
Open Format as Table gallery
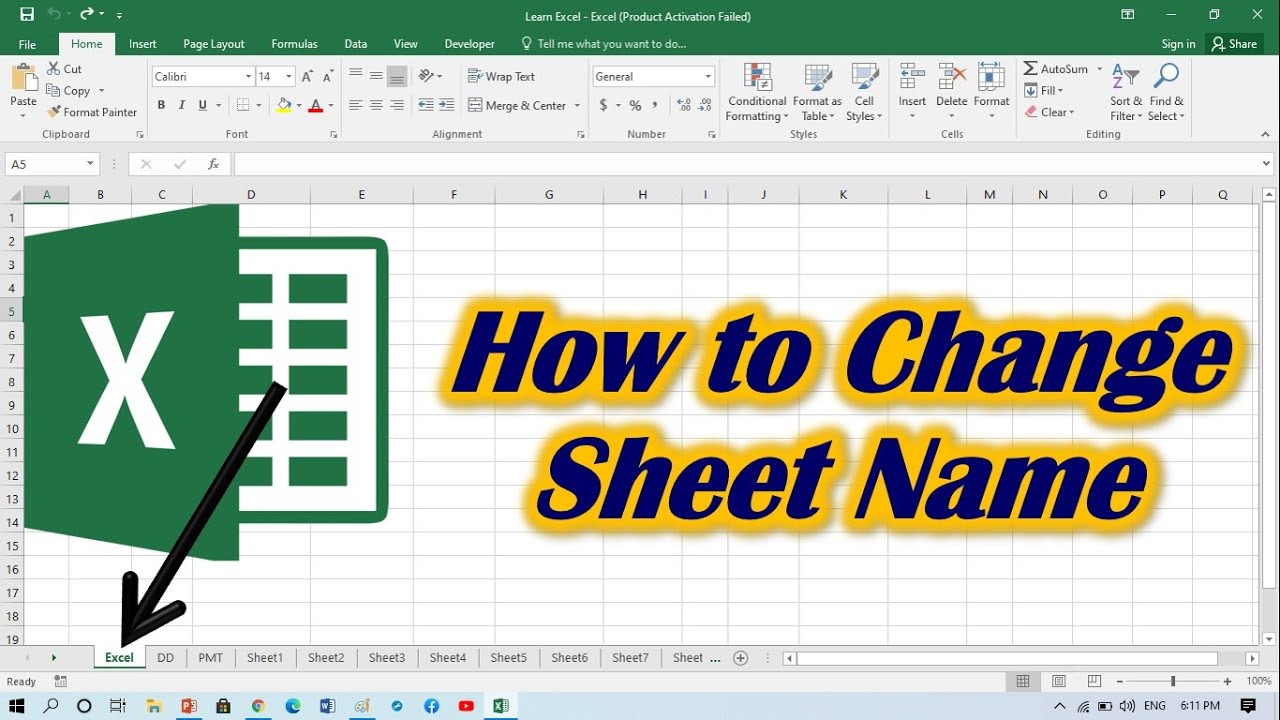click(817, 92)
